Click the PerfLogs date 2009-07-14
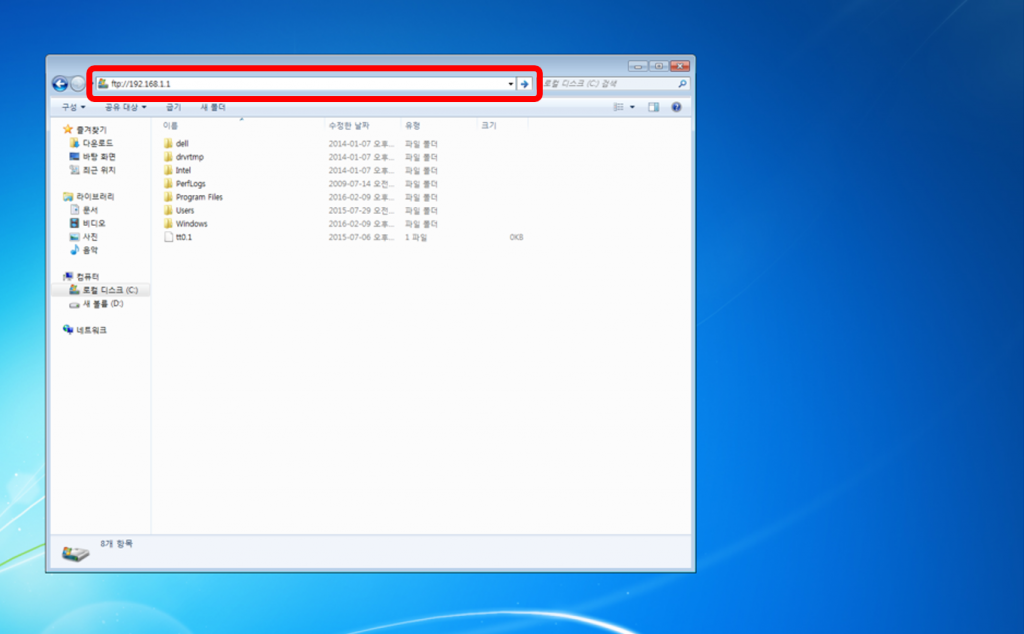1024x634 pixels. [361, 184]
